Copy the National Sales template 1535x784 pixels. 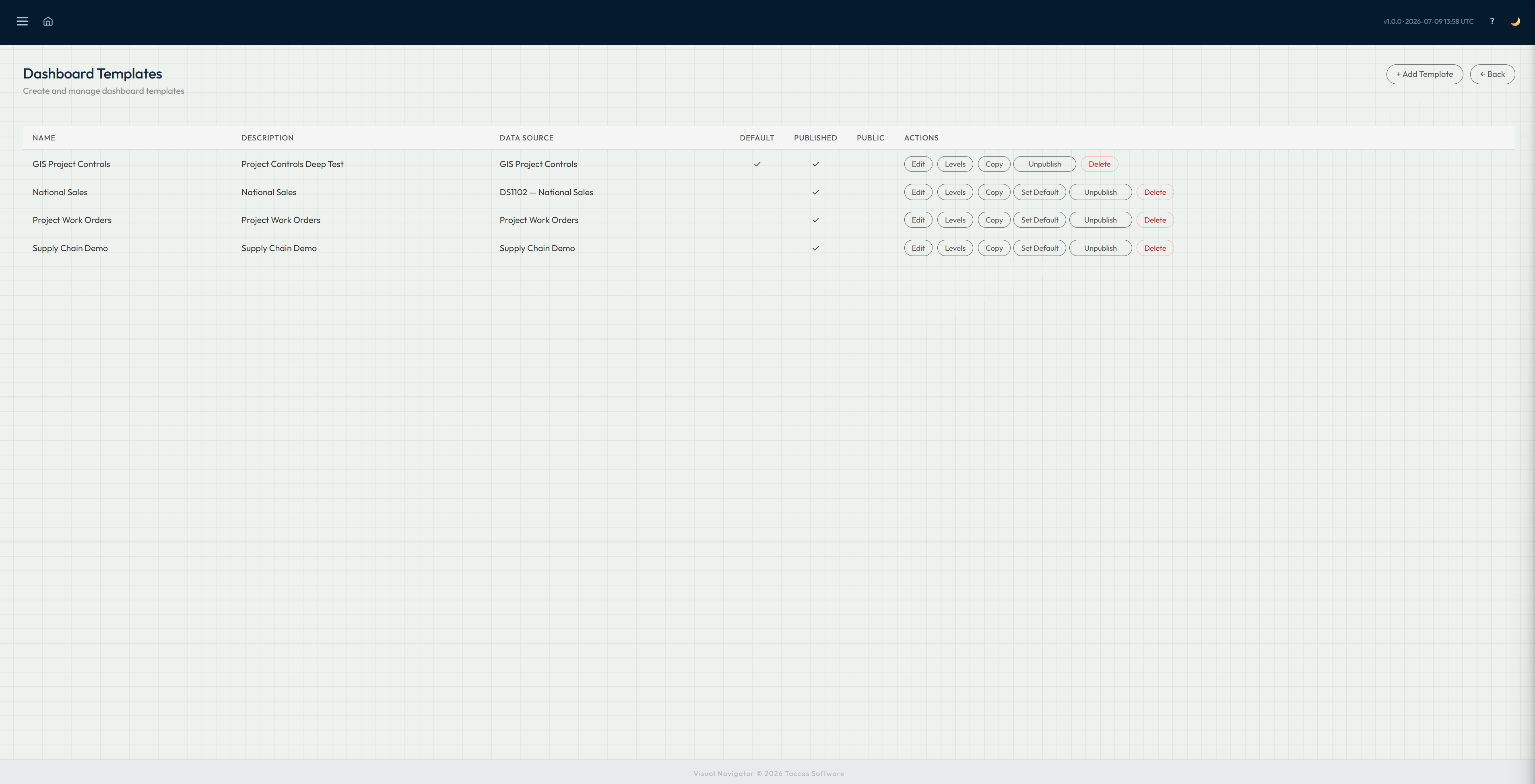coord(994,192)
